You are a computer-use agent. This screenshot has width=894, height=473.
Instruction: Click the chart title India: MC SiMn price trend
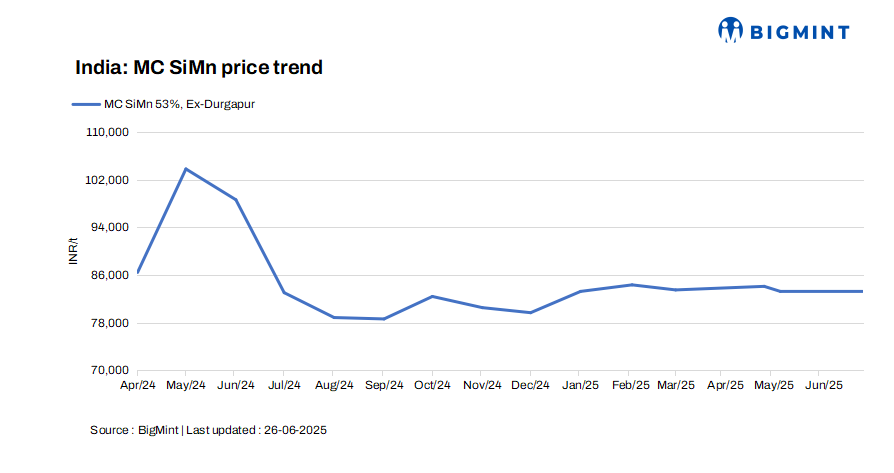pos(199,68)
